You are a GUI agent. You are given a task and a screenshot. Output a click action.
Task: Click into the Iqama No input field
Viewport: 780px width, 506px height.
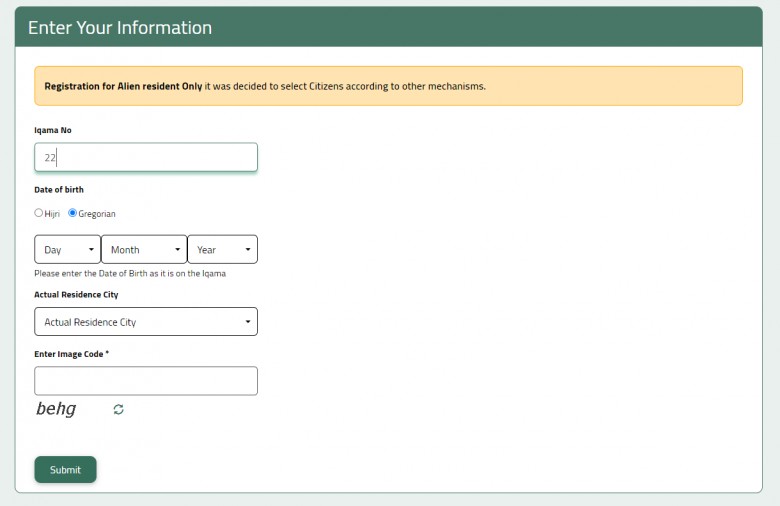[146, 158]
